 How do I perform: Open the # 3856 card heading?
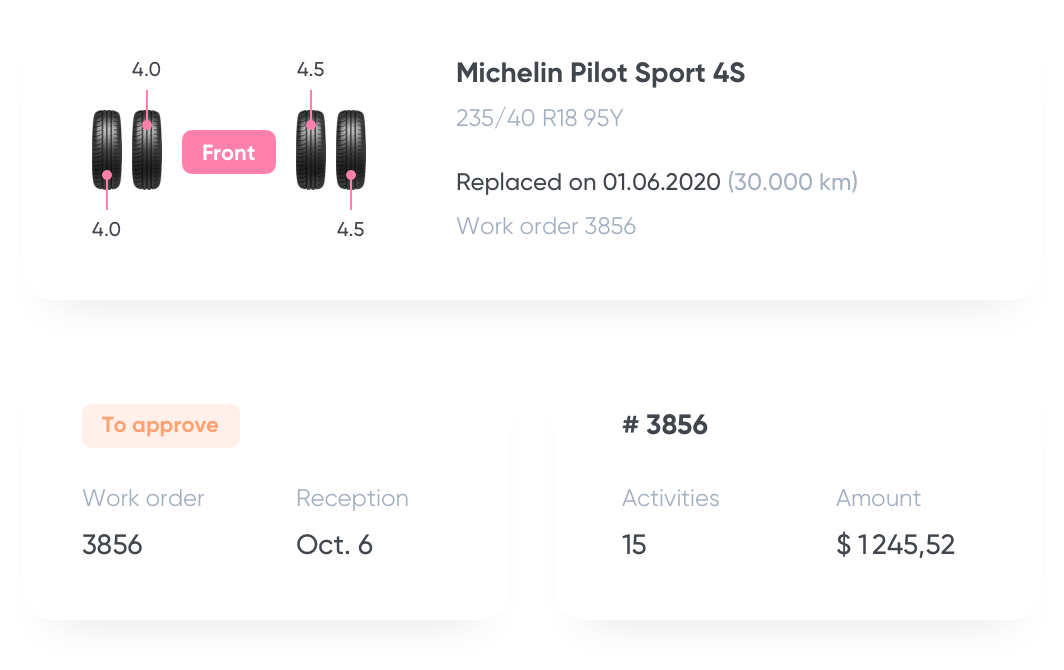(x=664, y=425)
